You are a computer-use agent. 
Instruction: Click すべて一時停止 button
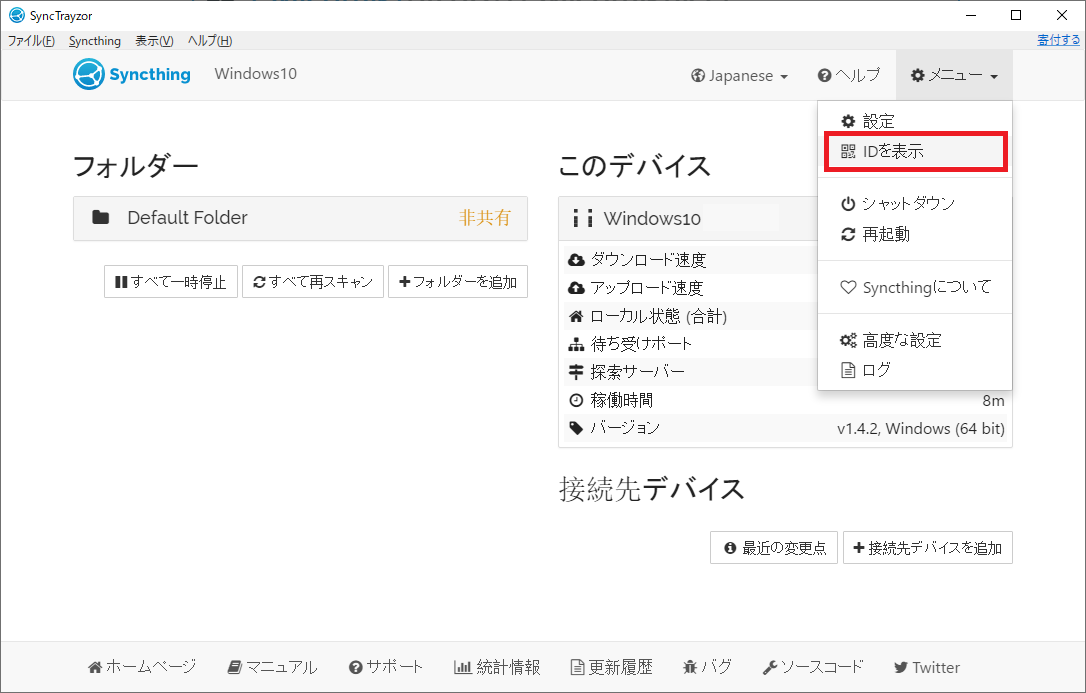pyautogui.click(x=171, y=282)
